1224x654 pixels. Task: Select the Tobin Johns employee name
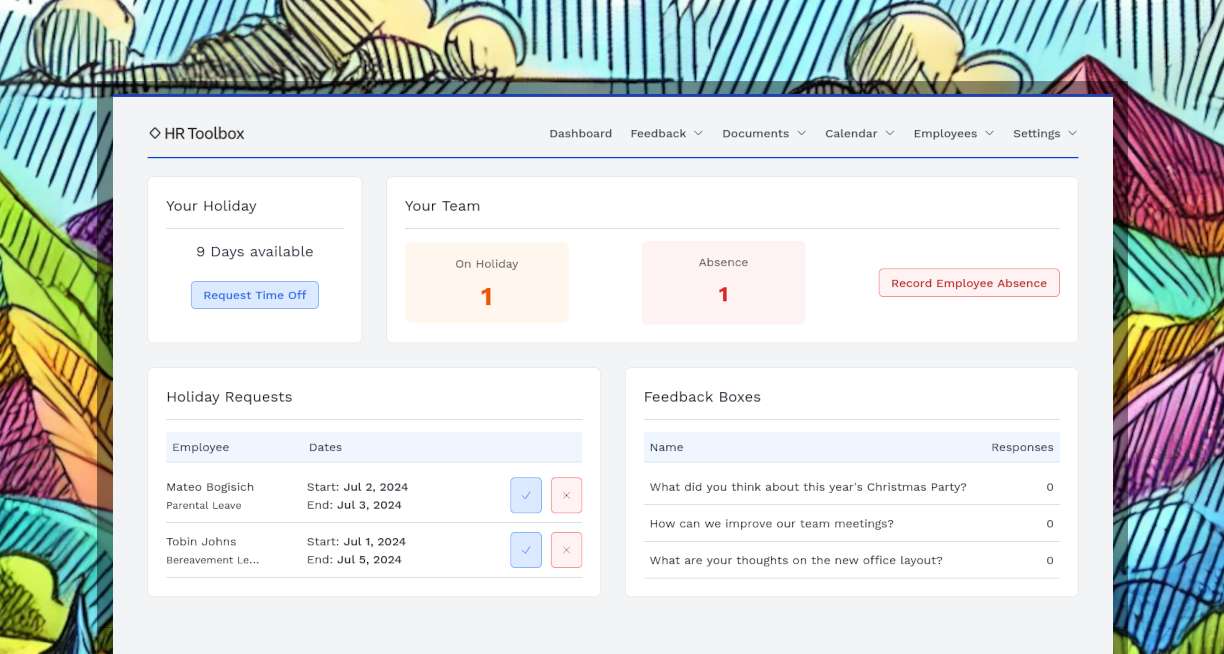click(x=201, y=541)
